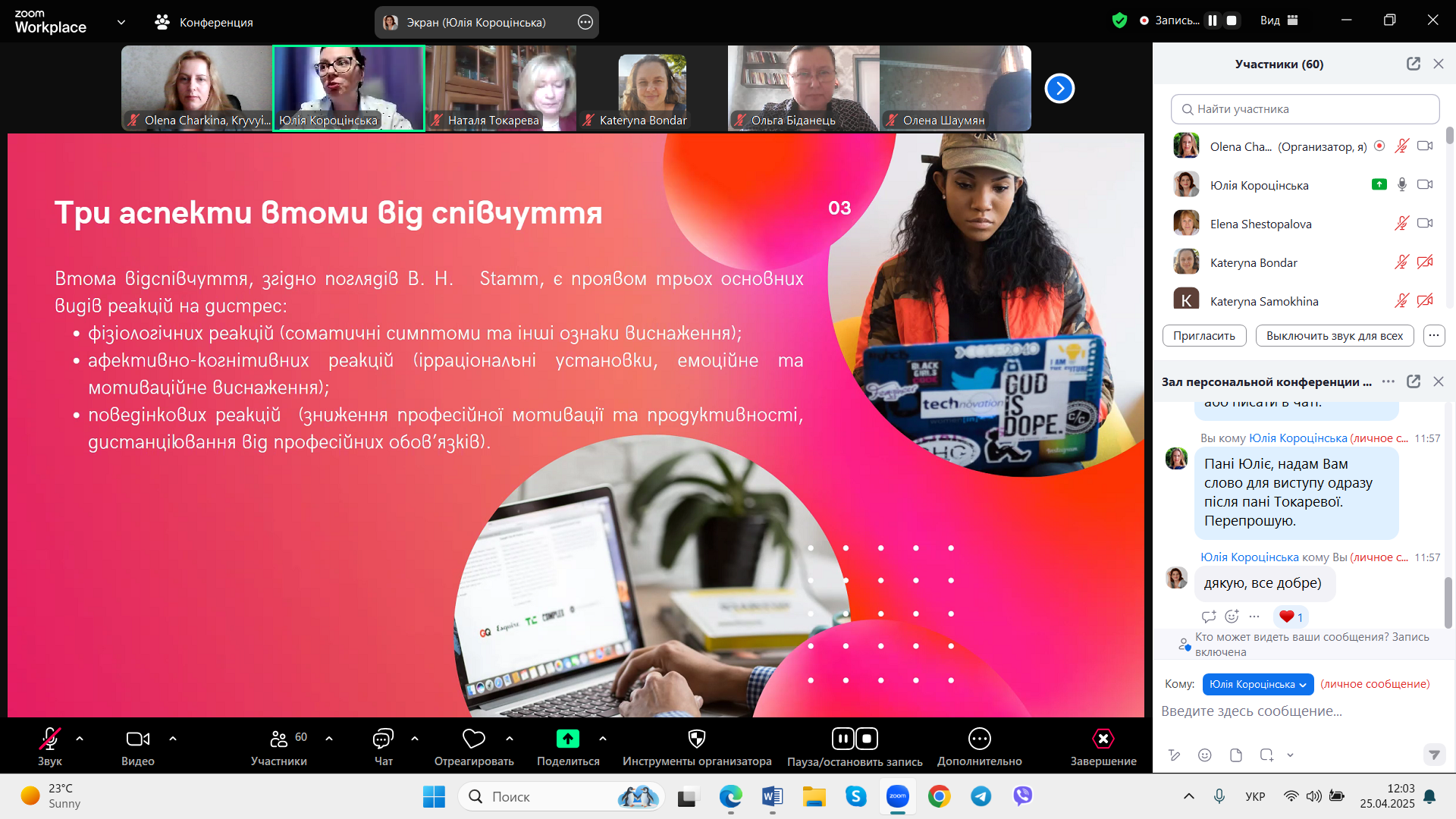Toggle camera with Видео button
The height and width of the screenshot is (819, 1456).
click(137, 739)
